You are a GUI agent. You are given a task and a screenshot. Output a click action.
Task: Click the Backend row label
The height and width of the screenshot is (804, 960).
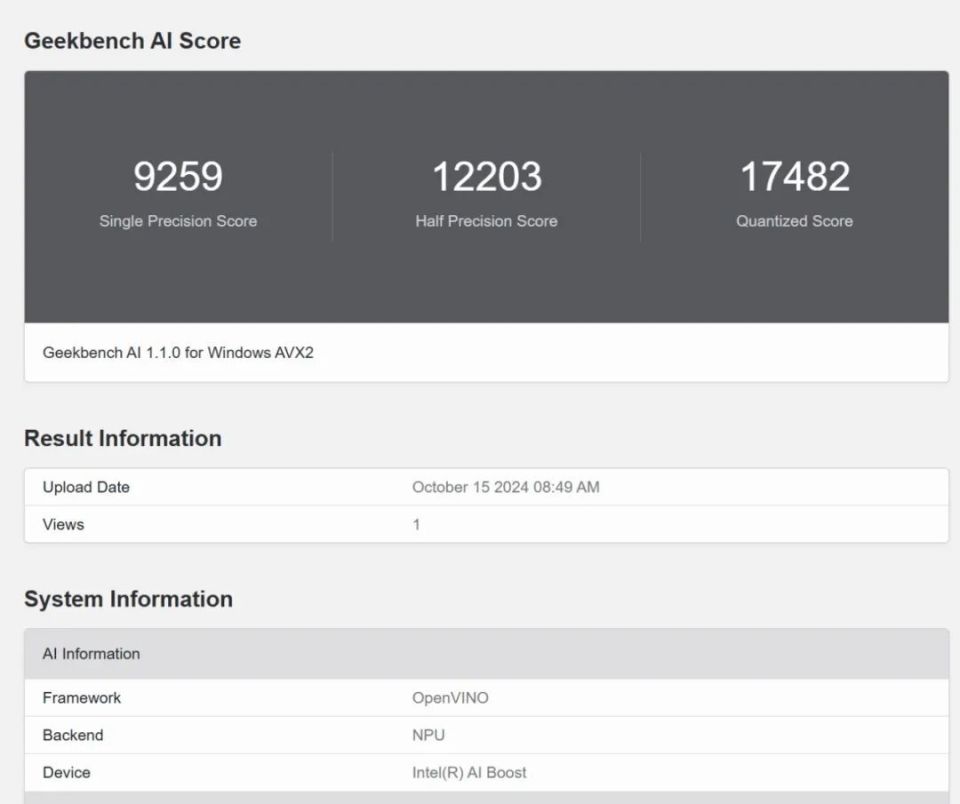[x=73, y=735]
